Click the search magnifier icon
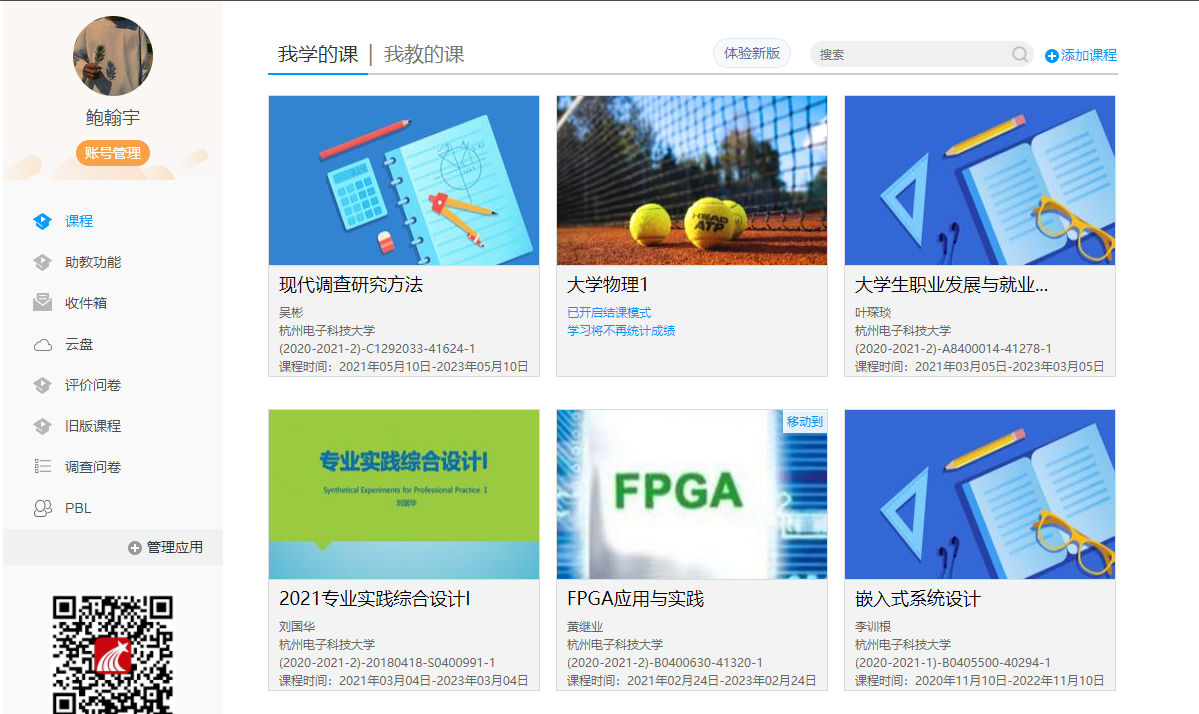 coord(1020,54)
